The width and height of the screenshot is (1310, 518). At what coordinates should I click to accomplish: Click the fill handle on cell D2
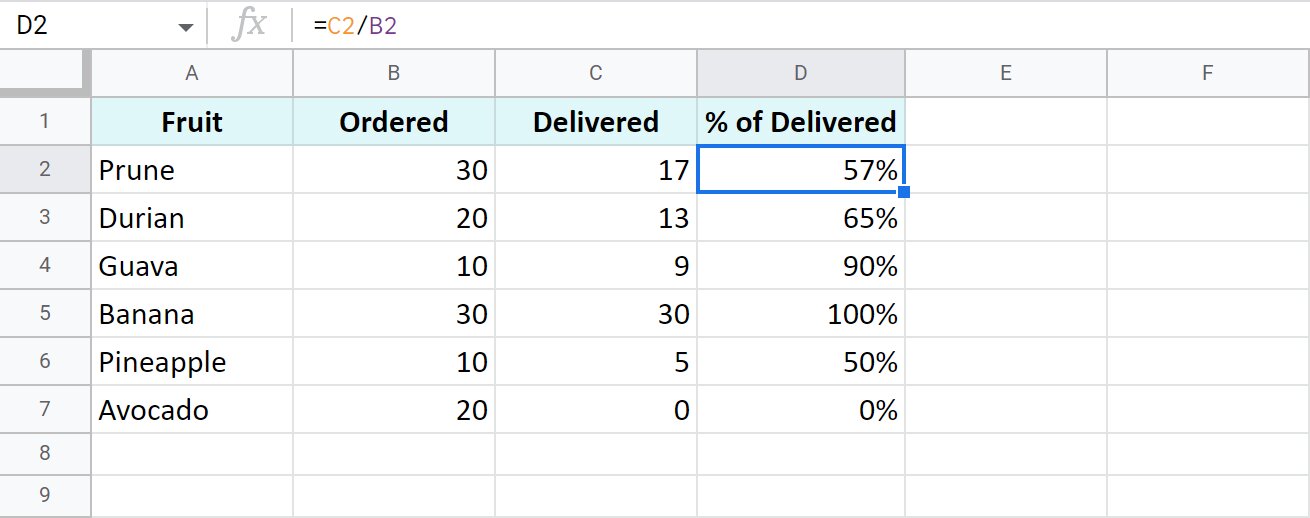pos(904,191)
